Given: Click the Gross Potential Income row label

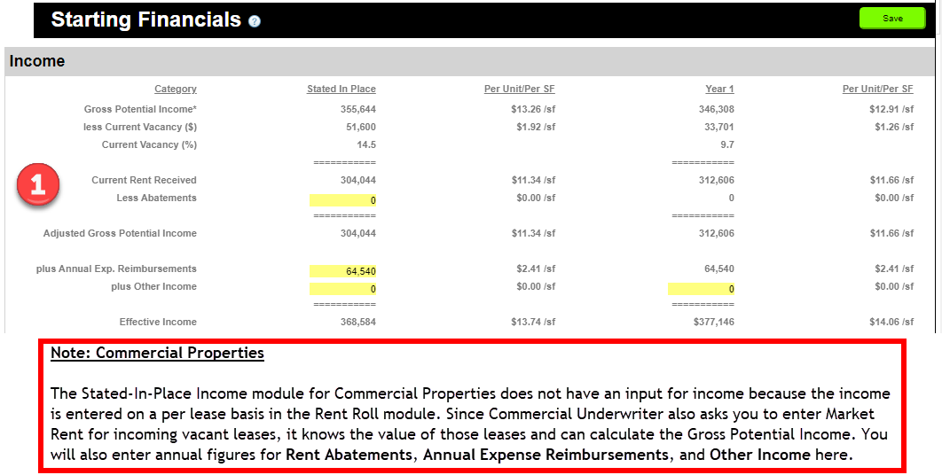Looking at the screenshot, I should [x=140, y=108].
